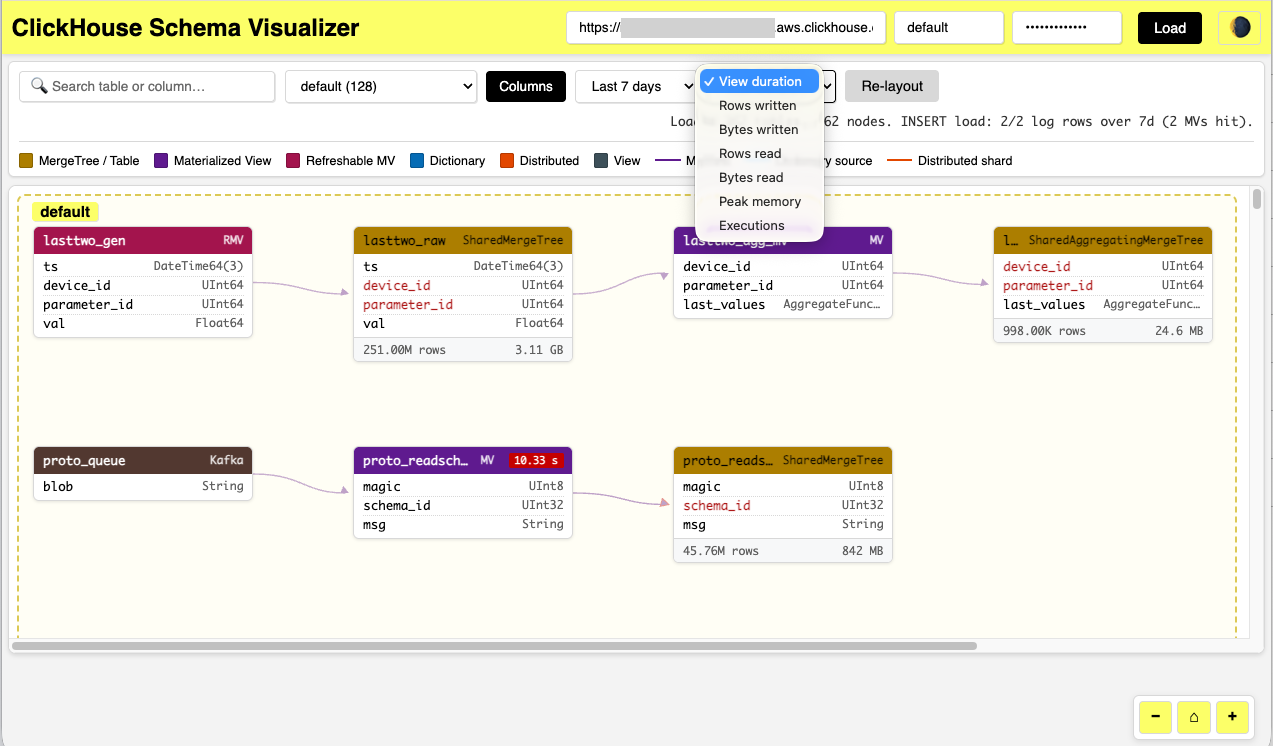Focus the username field with default
The image size is (1273, 746).
tap(949, 28)
